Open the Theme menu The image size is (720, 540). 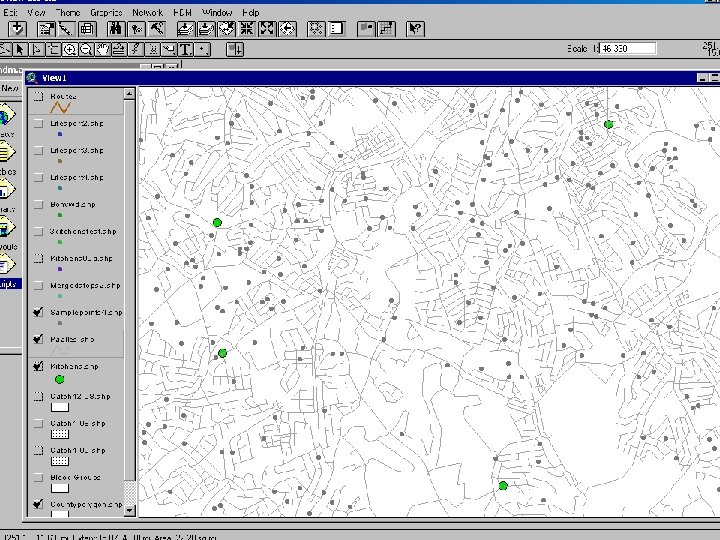[x=68, y=13]
